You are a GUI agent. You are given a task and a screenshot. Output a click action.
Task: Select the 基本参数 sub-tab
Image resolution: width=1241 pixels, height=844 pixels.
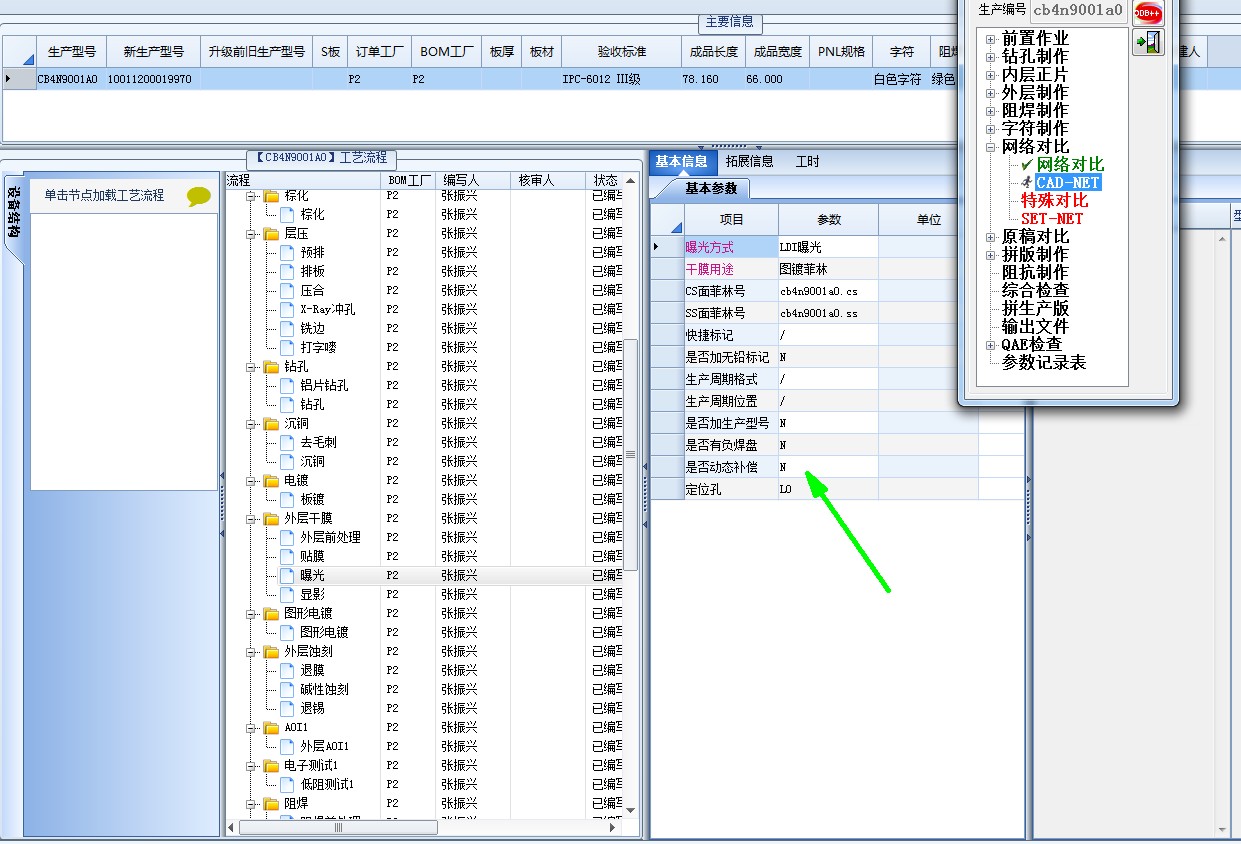click(x=712, y=188)
